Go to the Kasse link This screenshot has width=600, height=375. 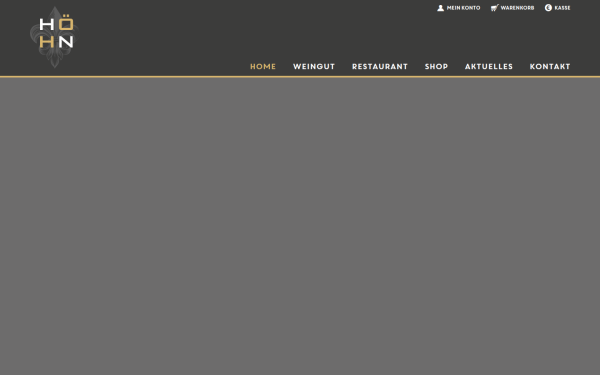pyautogui.click(x=562, y=8)
